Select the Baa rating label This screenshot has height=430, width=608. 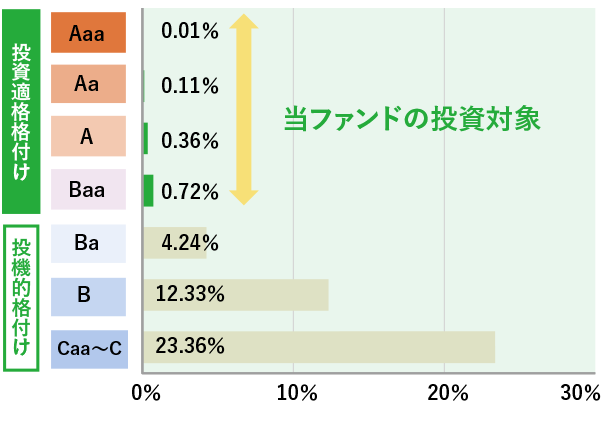tap(88, 189)
